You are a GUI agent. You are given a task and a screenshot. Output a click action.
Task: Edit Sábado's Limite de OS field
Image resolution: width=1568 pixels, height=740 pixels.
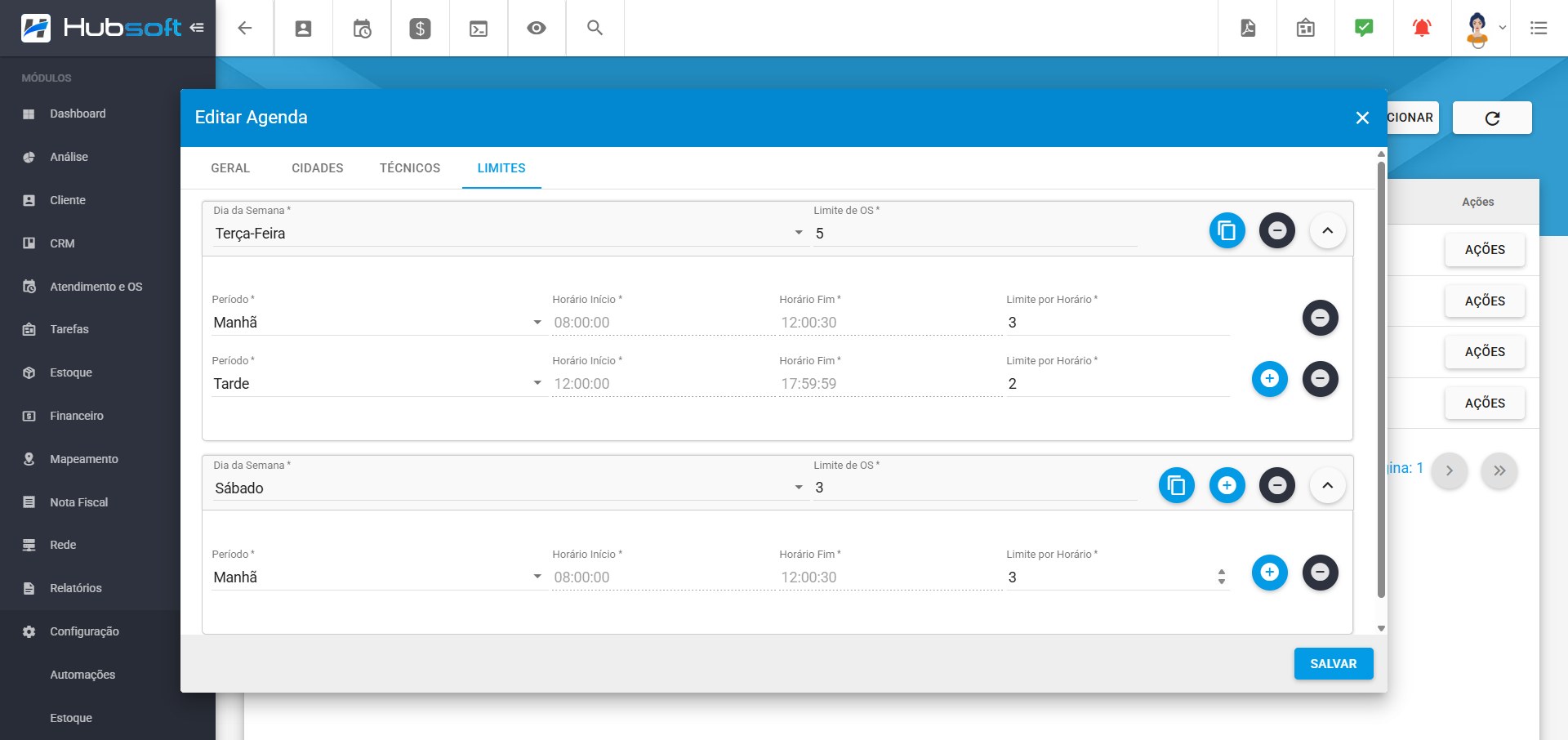click(975, 488)
